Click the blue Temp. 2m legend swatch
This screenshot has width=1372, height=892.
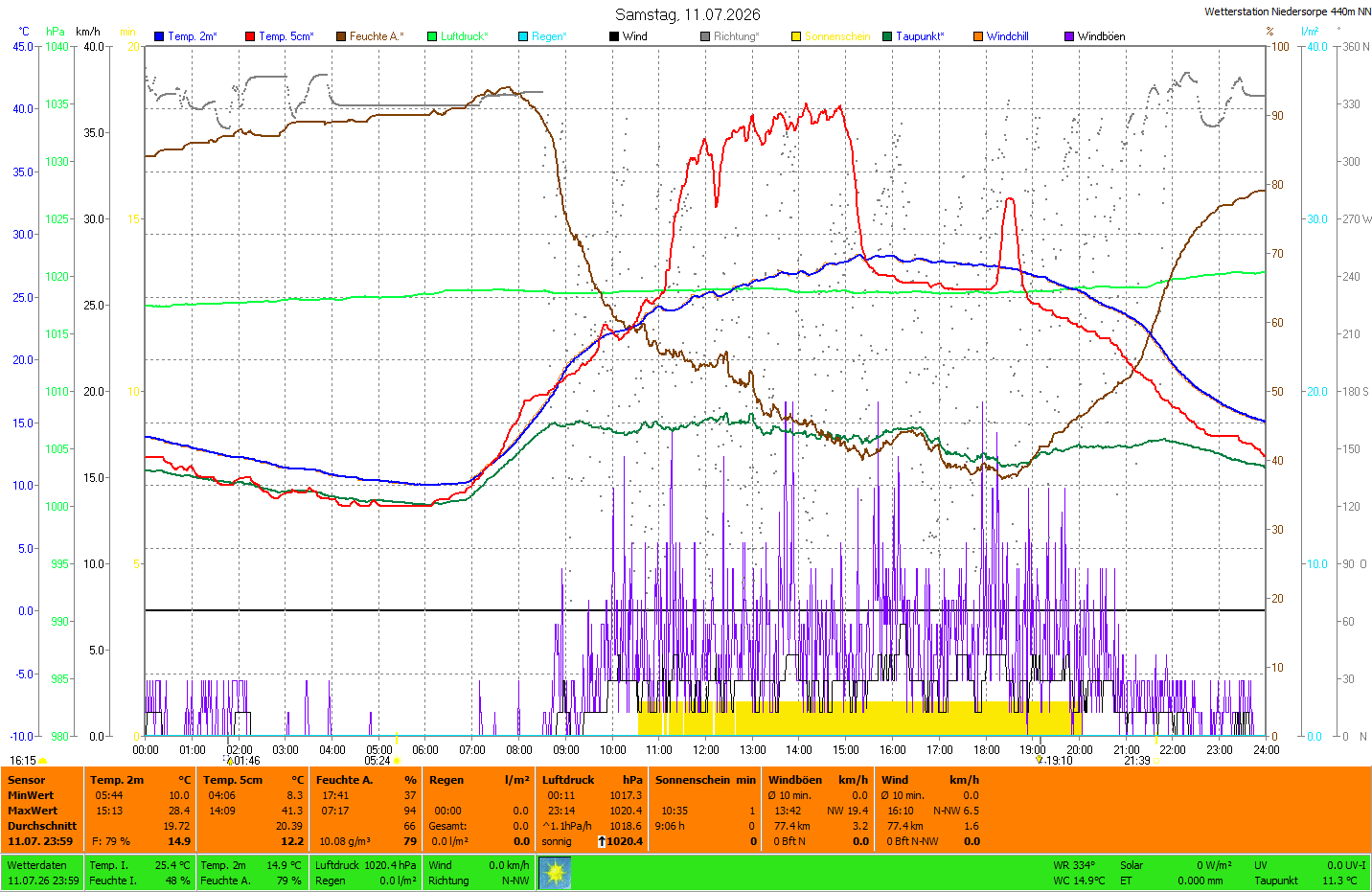159,36
